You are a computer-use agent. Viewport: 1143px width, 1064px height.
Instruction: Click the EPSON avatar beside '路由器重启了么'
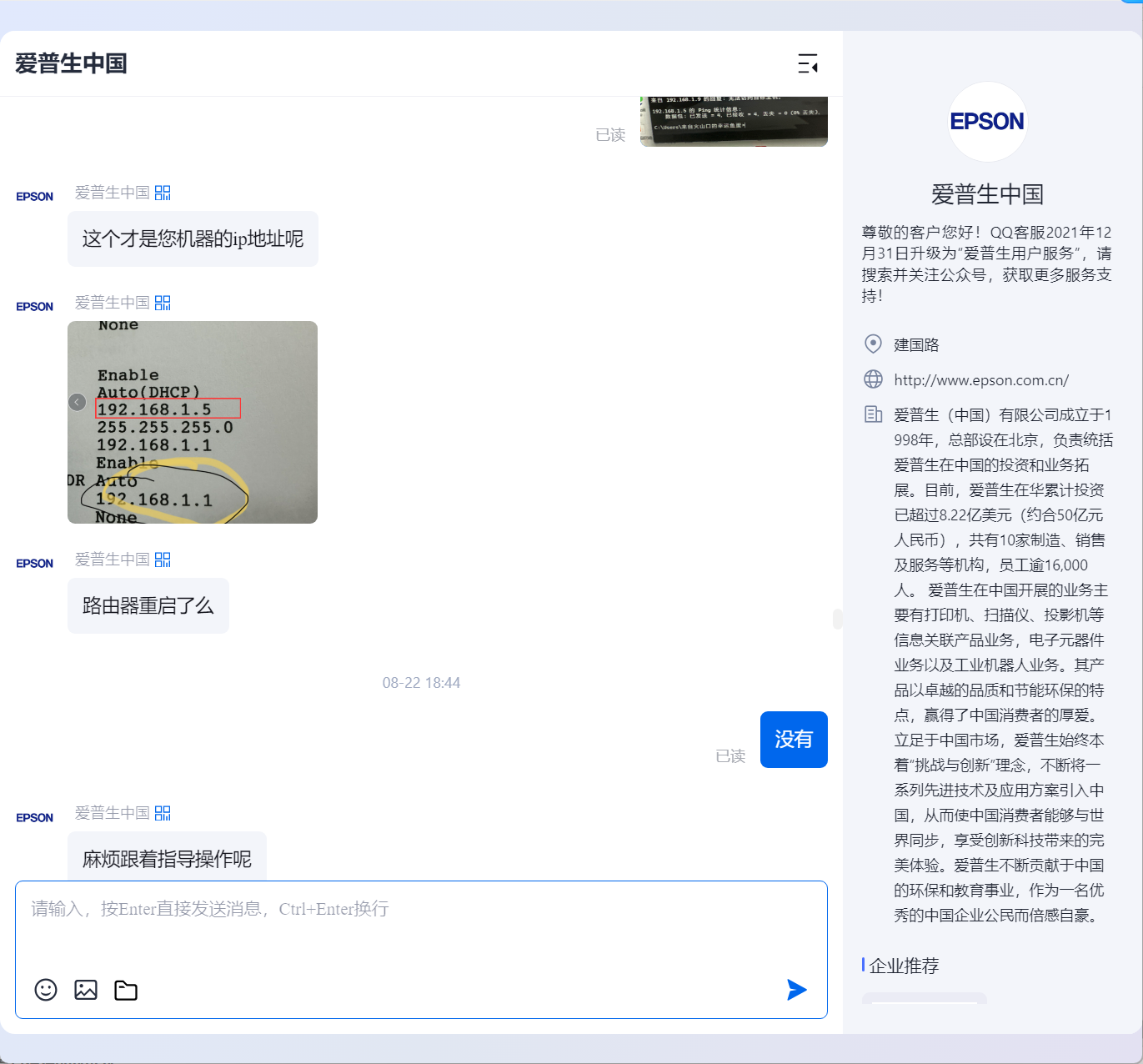(35, 564)
